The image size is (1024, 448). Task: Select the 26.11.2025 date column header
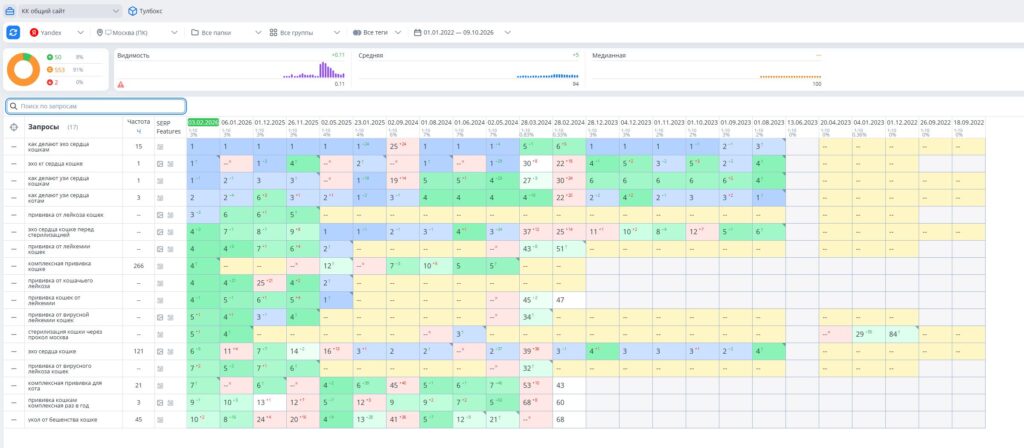click(x=303, y=122)
